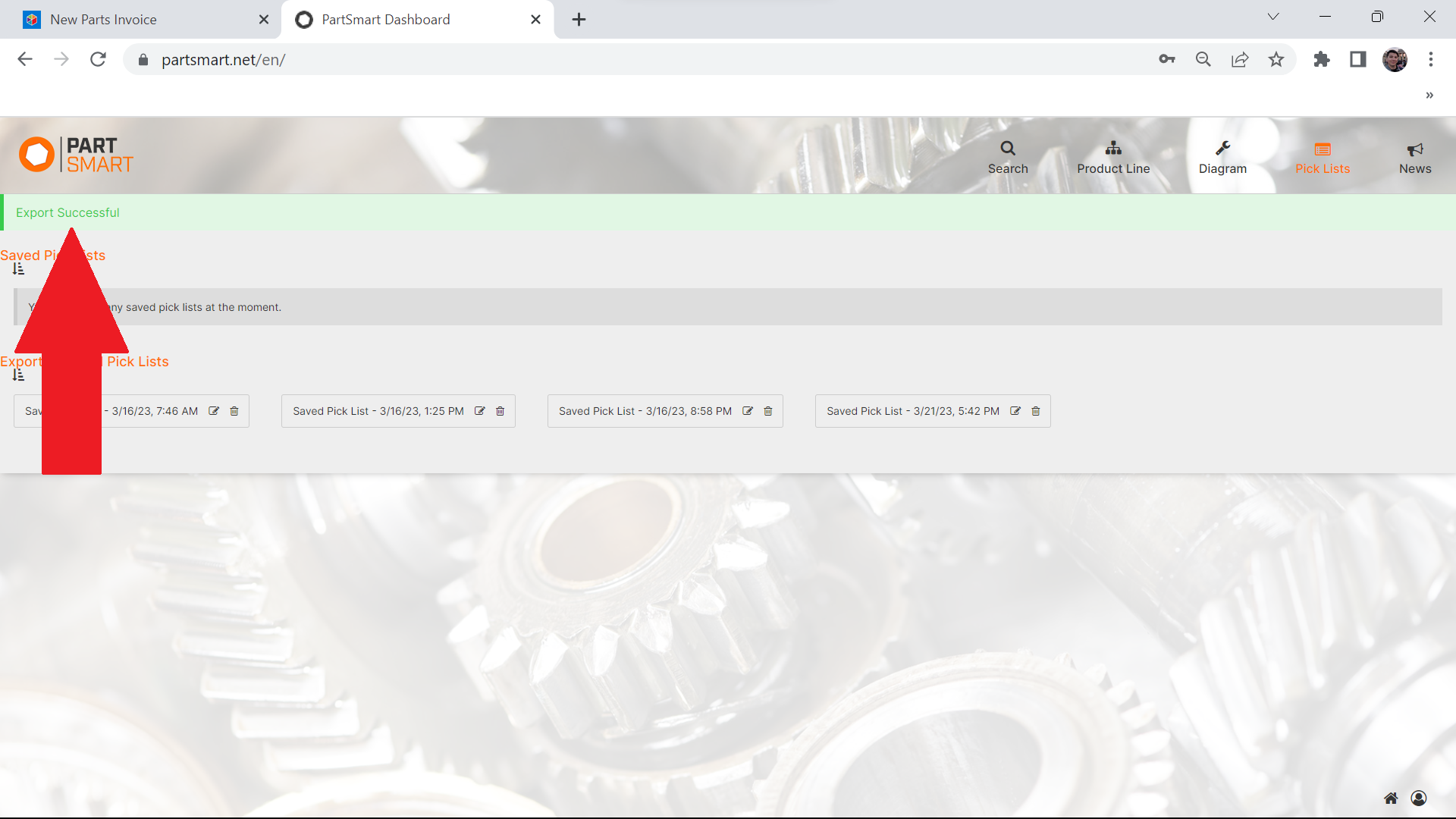Open the Product Line navigation item
The height and width of the screenshot is (819, 1456).
tap(1112, 157)
